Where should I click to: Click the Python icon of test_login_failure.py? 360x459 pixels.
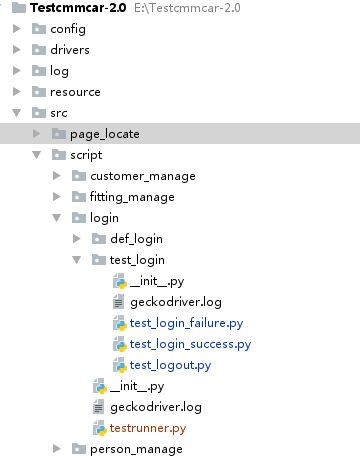click(x=120, y=323)
